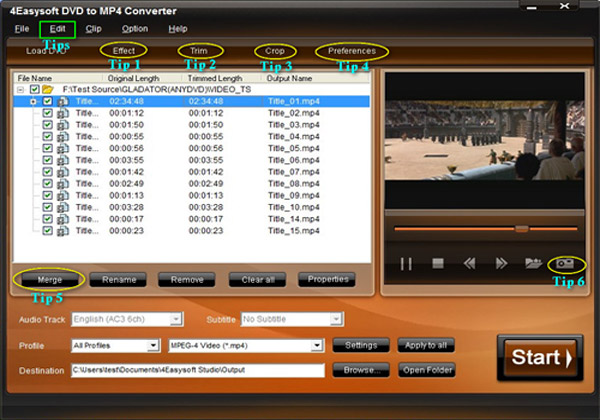
Task: Click the film icon of Title_09.mp4 row
Action: pyautogui.click(x=63, y=195)
